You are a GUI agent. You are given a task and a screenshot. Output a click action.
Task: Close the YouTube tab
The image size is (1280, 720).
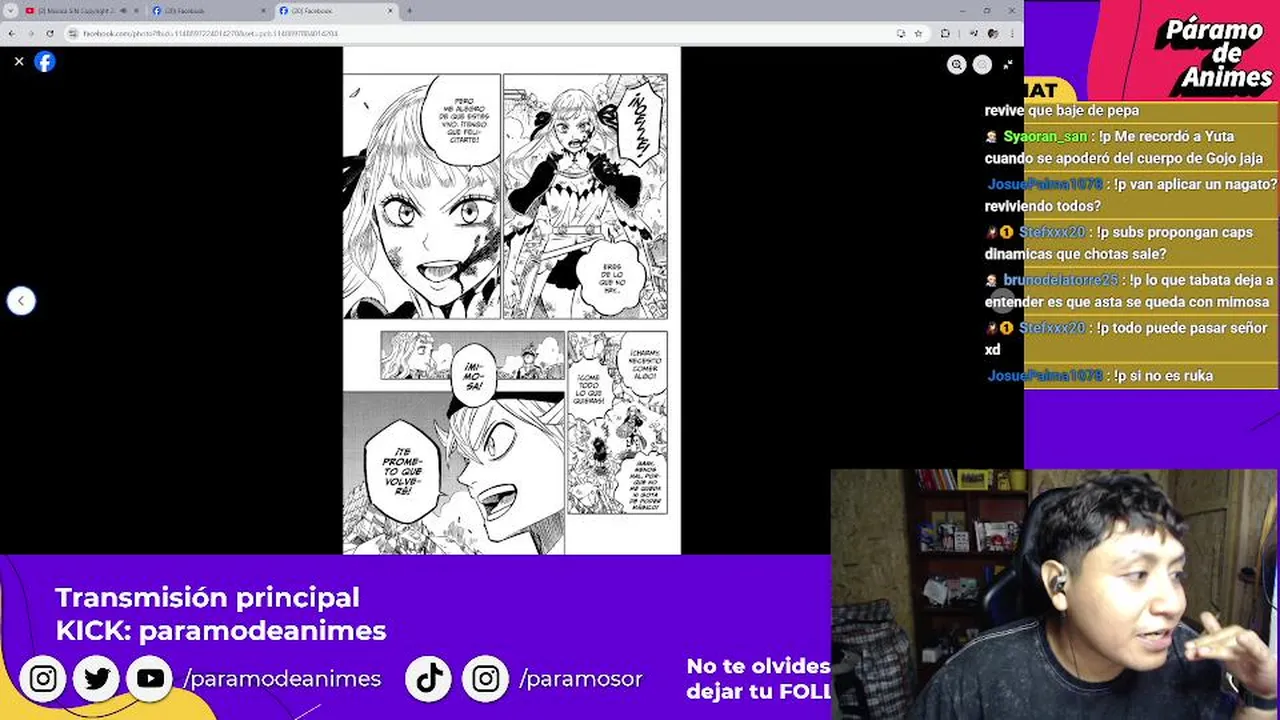(136, 10)
